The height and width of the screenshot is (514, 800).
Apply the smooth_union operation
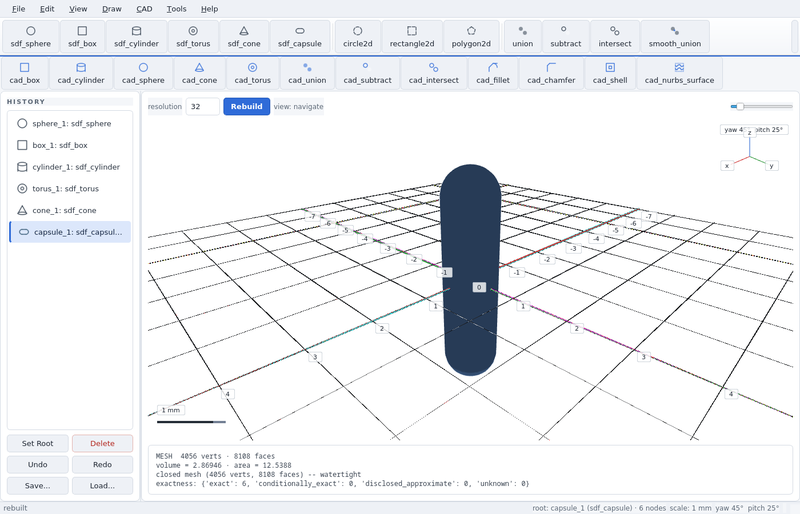(x=674, y=37)
